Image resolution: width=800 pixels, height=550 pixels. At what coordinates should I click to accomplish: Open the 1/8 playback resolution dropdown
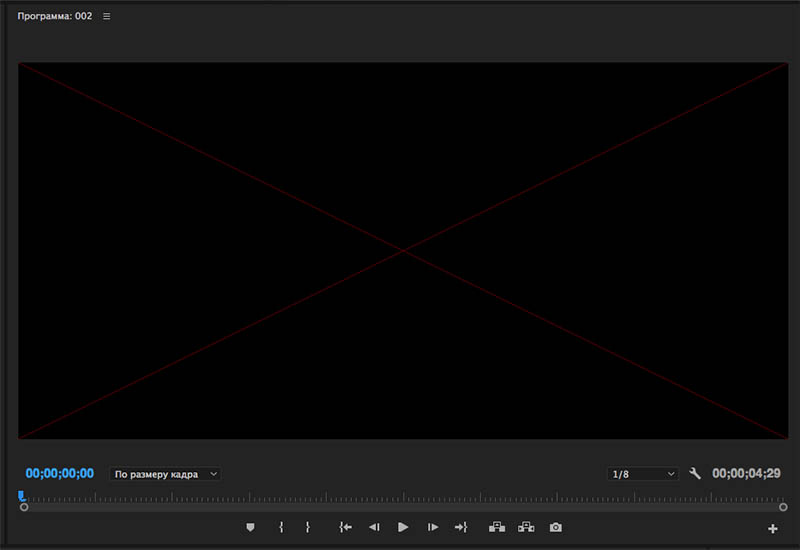(x=643, y=474)
